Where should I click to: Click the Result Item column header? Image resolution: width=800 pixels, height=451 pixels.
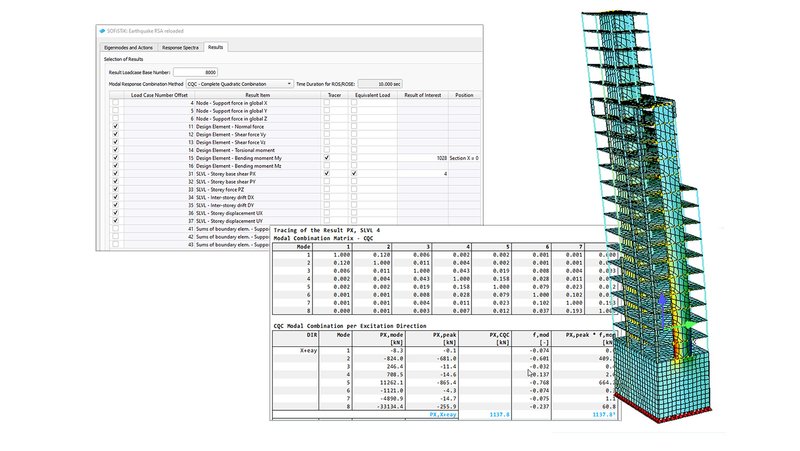pos(258,94)
